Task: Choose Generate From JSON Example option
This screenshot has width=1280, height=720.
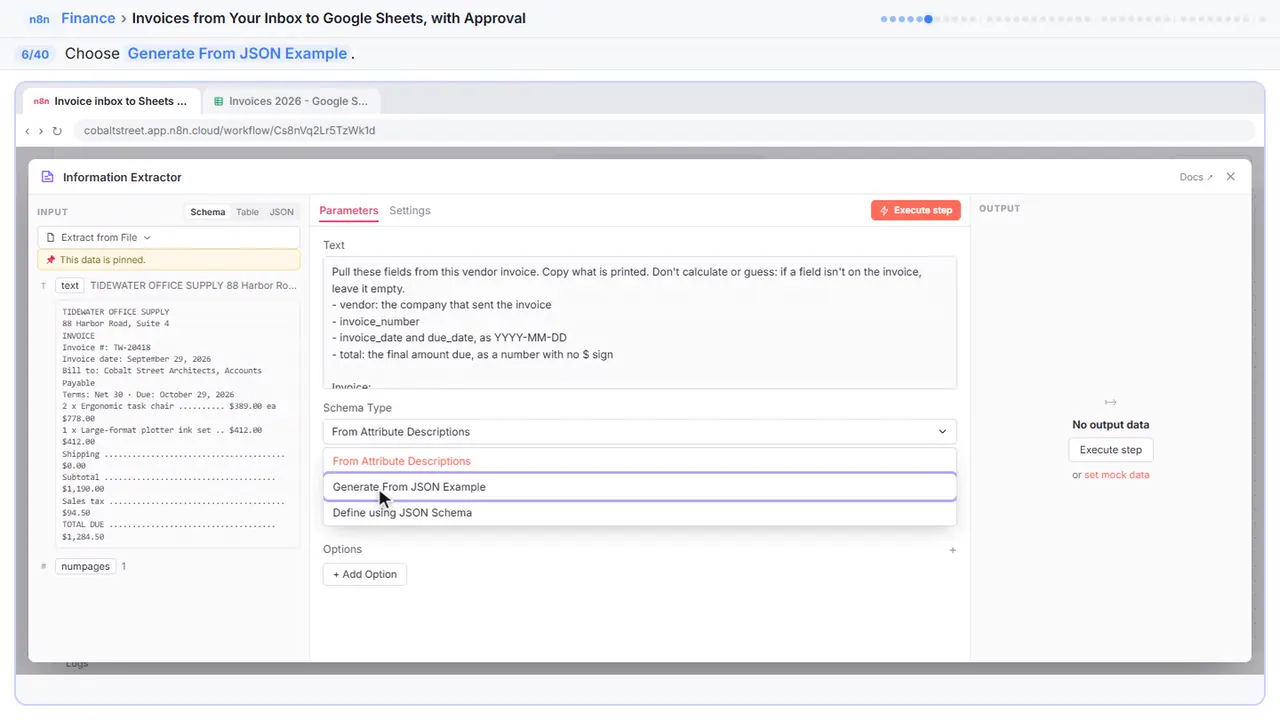Action: click(639, 487)
